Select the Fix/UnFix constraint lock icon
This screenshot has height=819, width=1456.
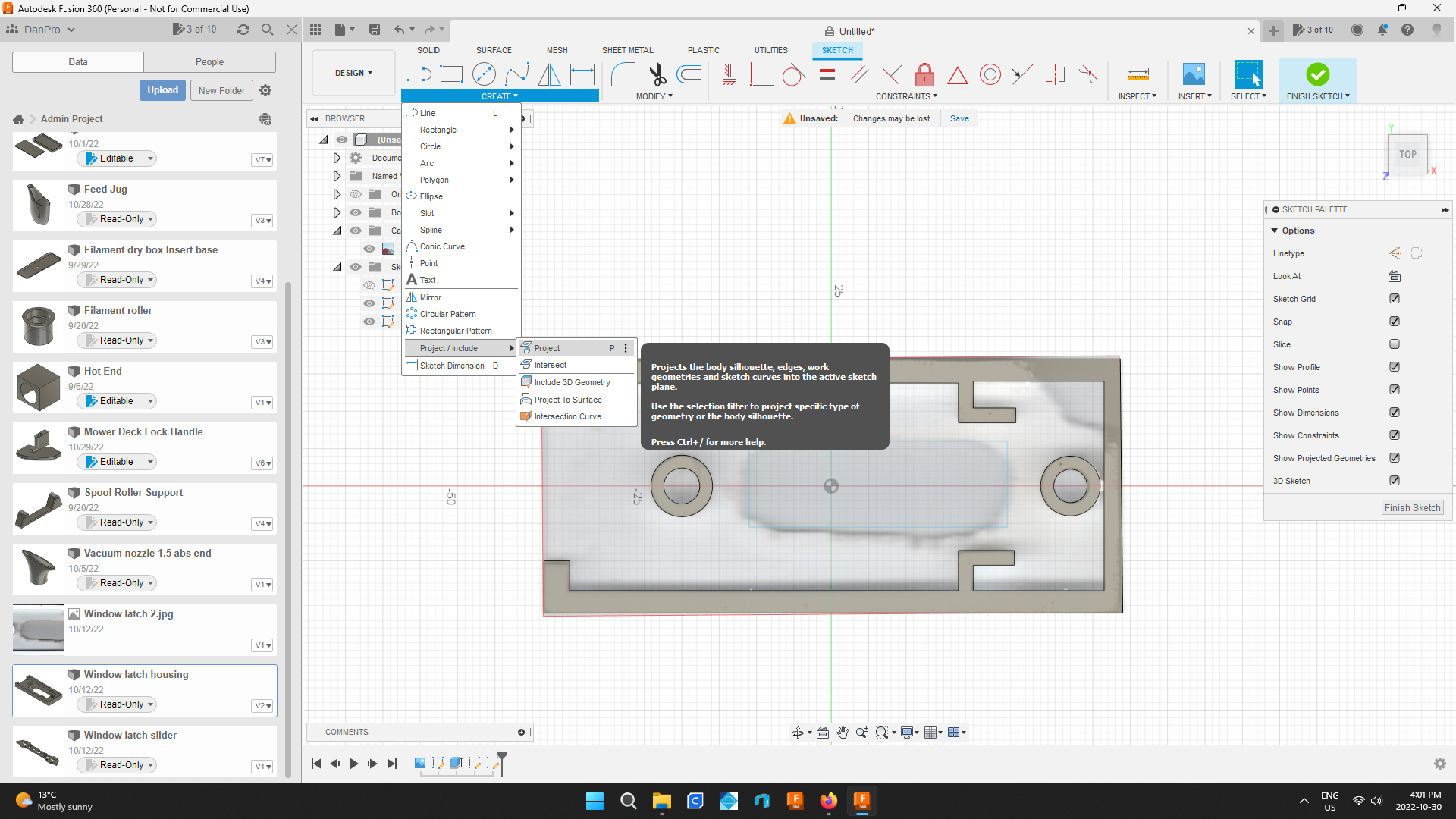924,74
